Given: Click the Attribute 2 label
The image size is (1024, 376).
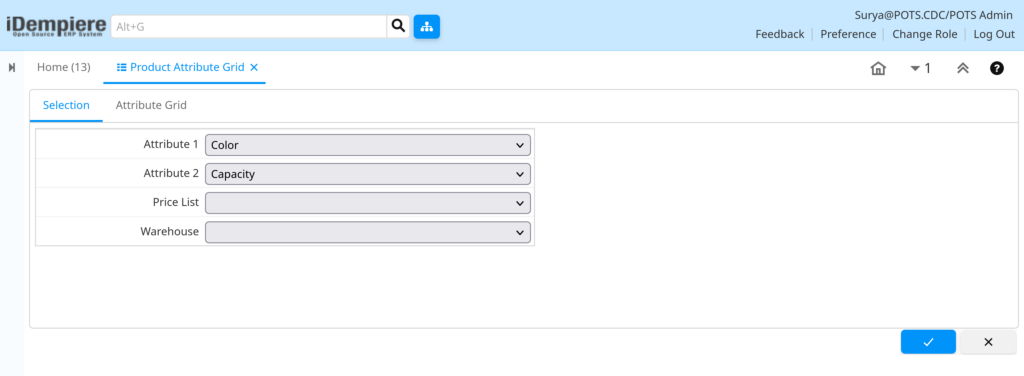Looking at the screenshot, I should click(171, 173).
